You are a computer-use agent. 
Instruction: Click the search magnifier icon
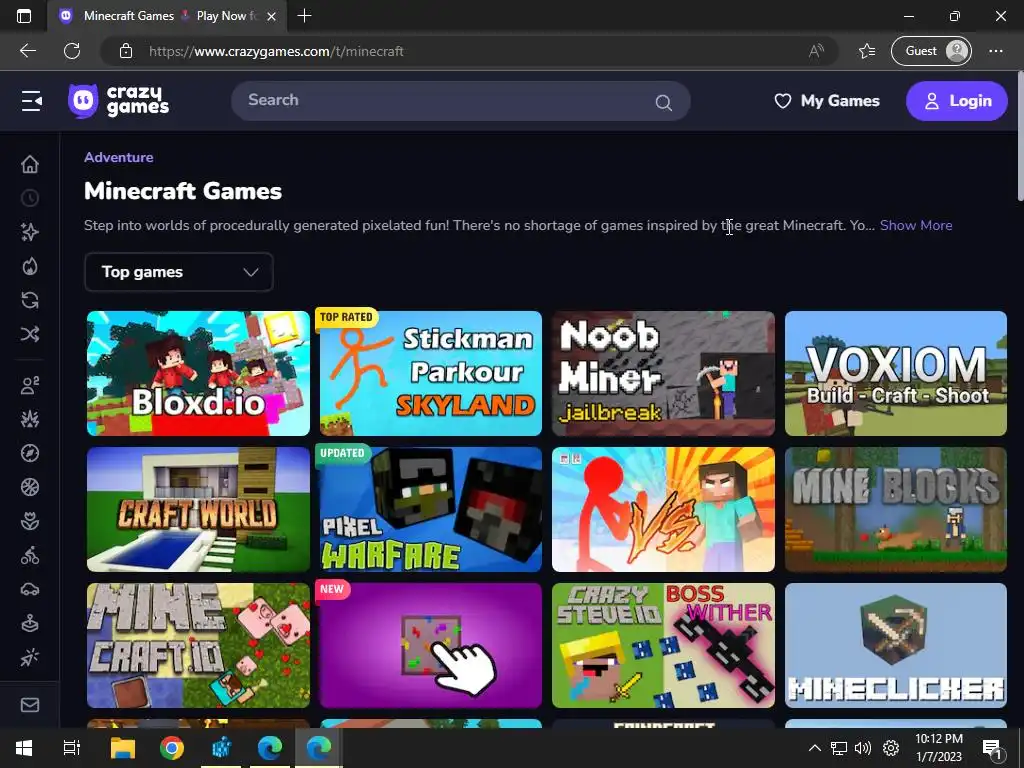[664, 103]
